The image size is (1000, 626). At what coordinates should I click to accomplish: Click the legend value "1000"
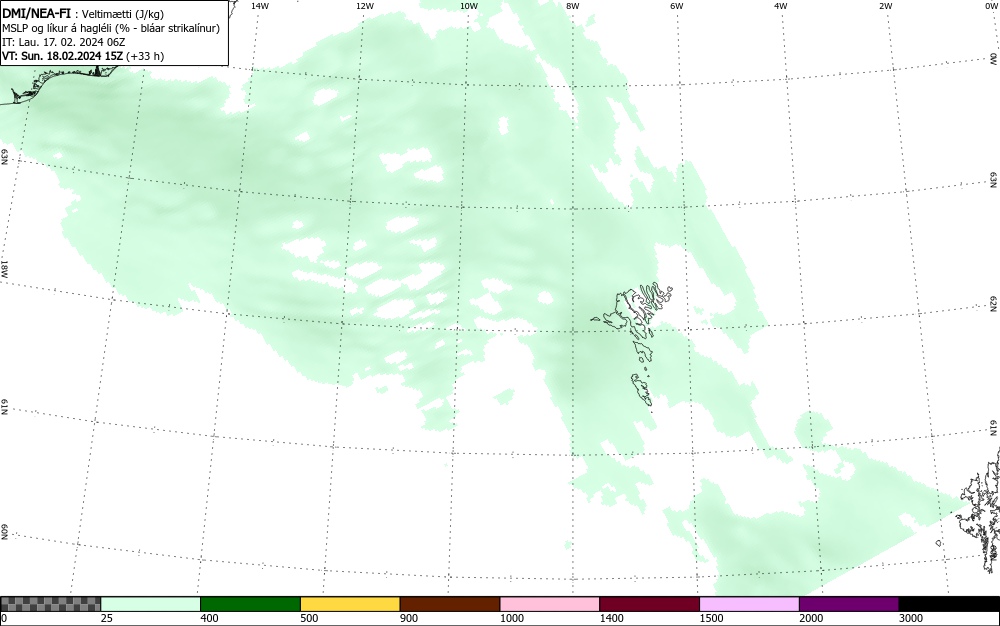click(x=511, y=618)
